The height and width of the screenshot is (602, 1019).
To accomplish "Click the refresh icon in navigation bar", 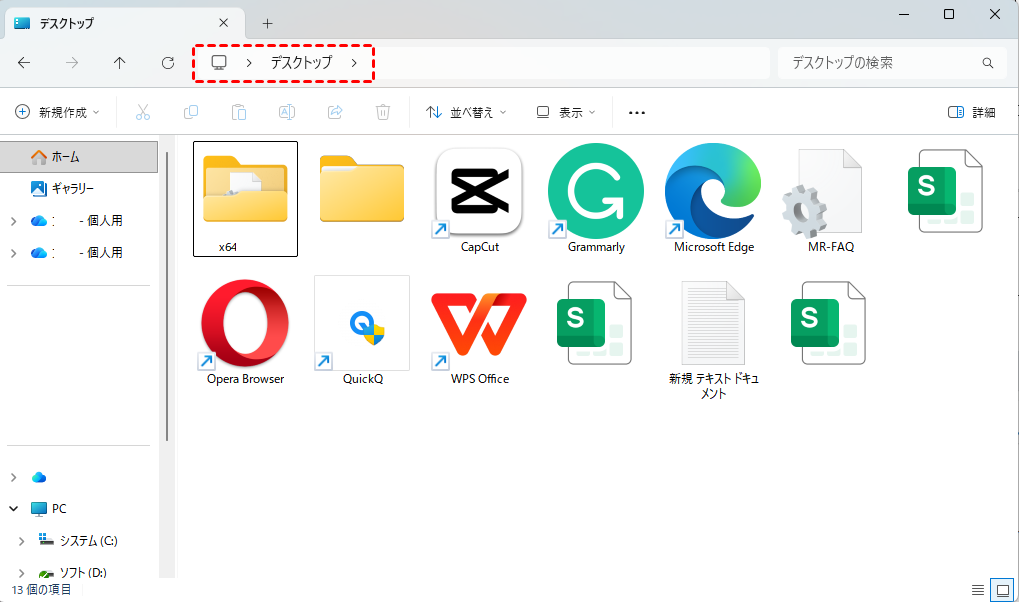I will point(168,63).
